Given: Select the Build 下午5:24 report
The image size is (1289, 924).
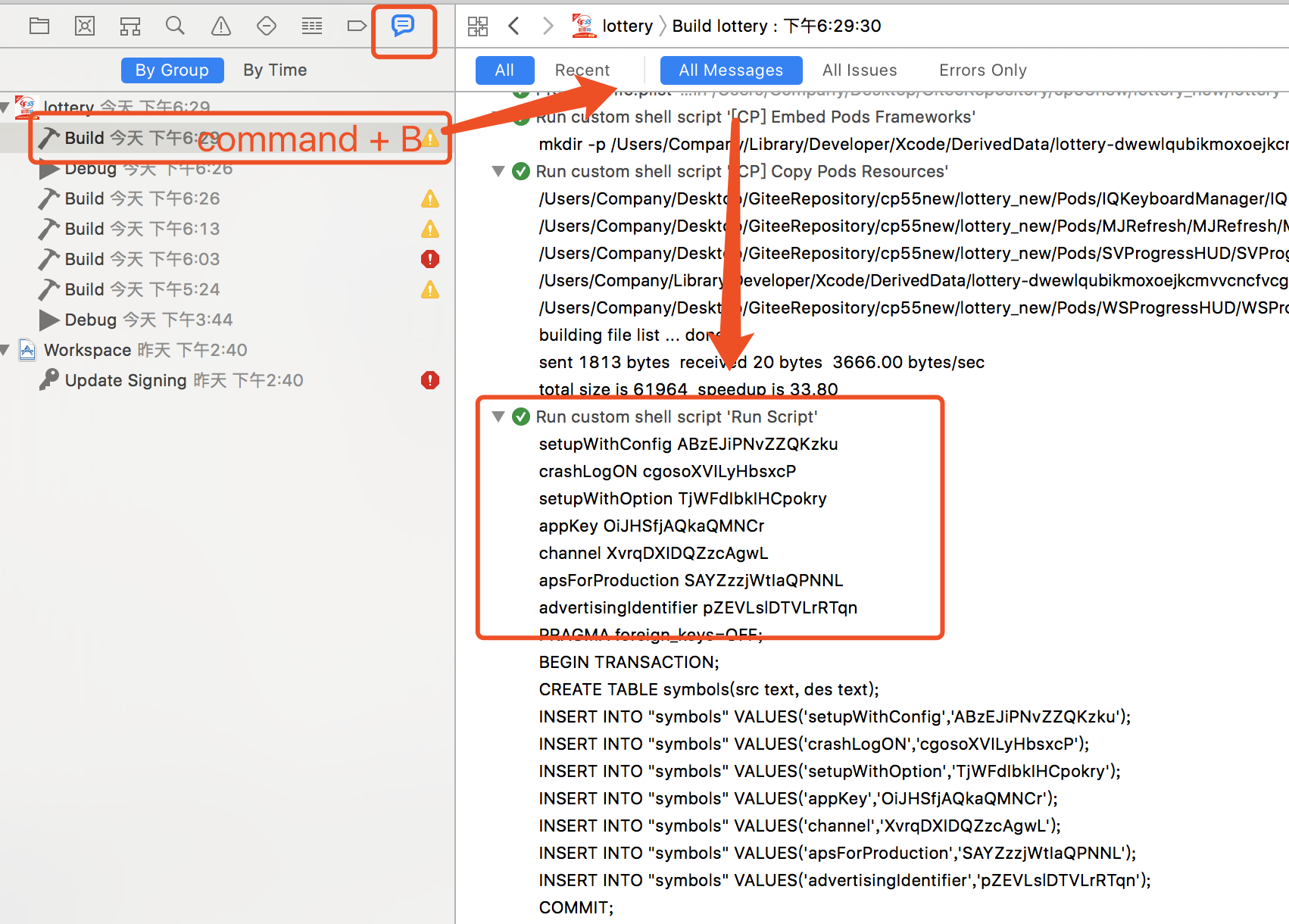Looking at the screenshot, I should (227, 289).
